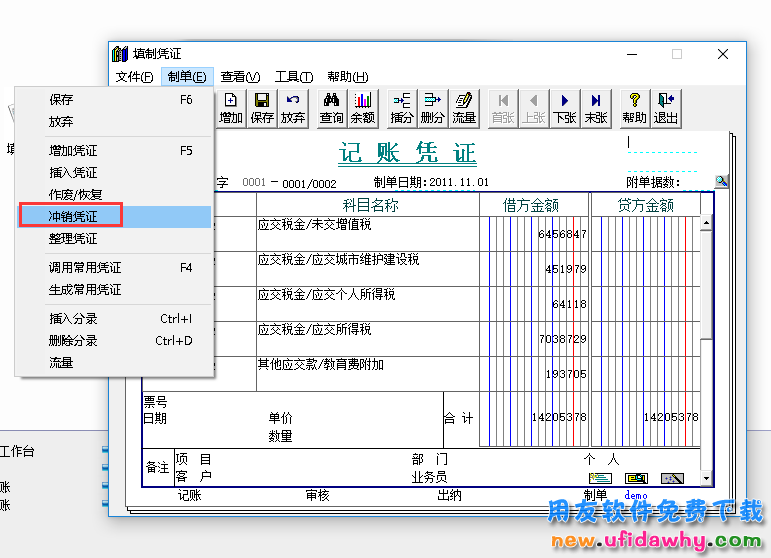
Task: Click the magnifier icon beside 附单据数
Action: (722, 181)
